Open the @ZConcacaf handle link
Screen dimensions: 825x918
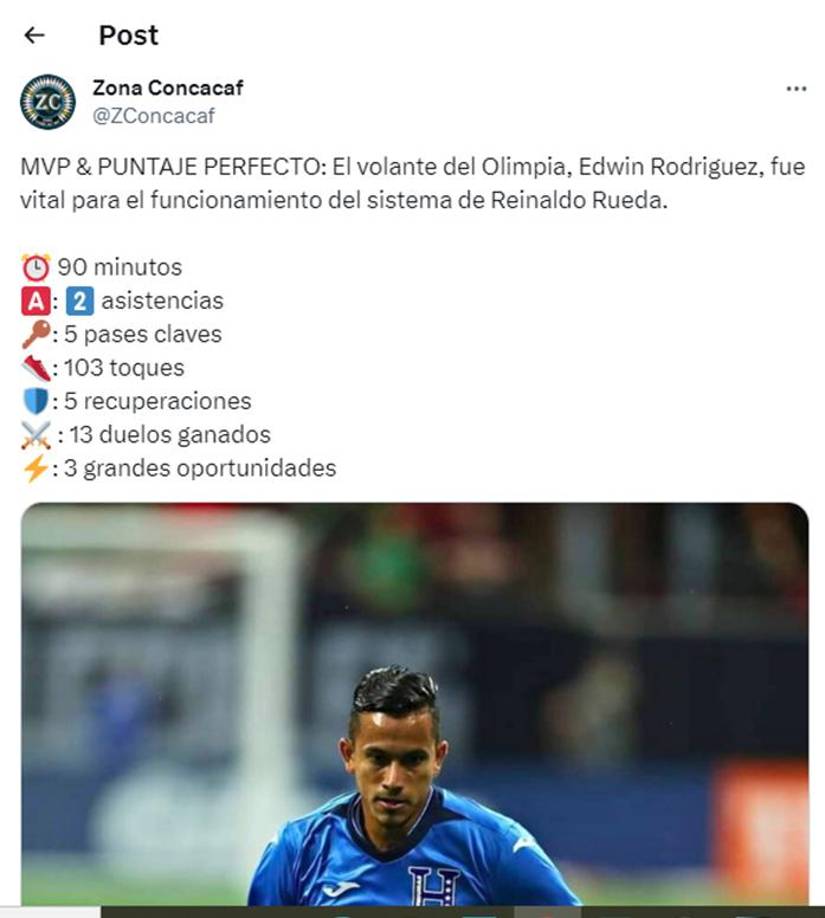153,116
